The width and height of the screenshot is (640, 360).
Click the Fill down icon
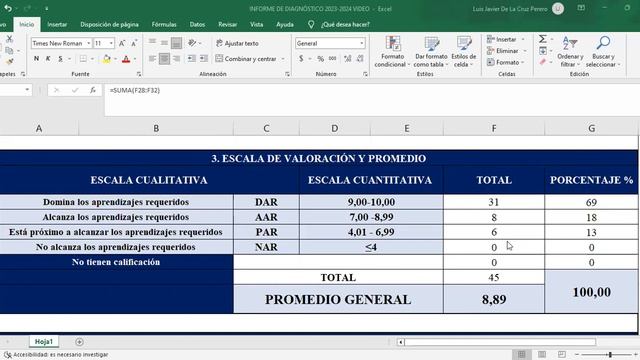tap(543, 51)
